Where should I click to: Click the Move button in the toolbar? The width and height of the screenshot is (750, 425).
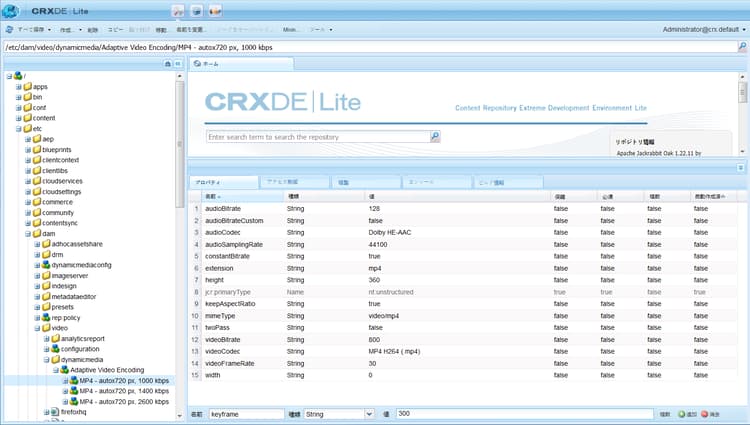[x=161, y=30]
